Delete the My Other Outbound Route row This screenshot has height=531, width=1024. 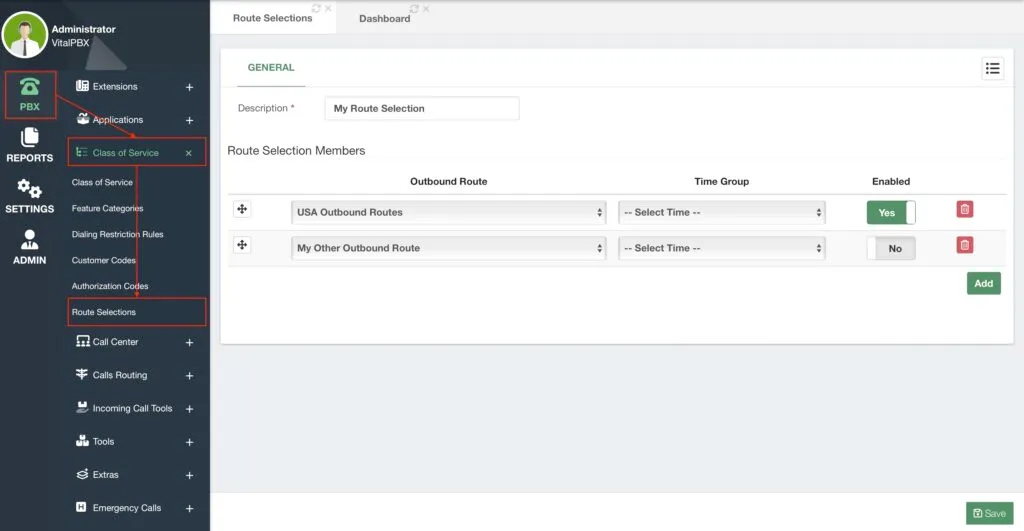[x=965, y=245]
